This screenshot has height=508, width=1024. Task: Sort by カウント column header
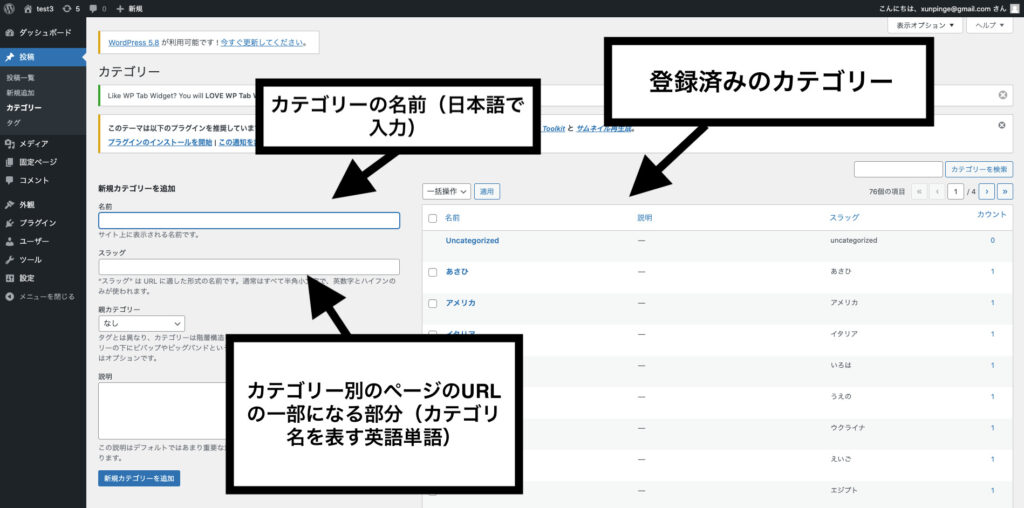pyautogui.click(x=991, y=214)
